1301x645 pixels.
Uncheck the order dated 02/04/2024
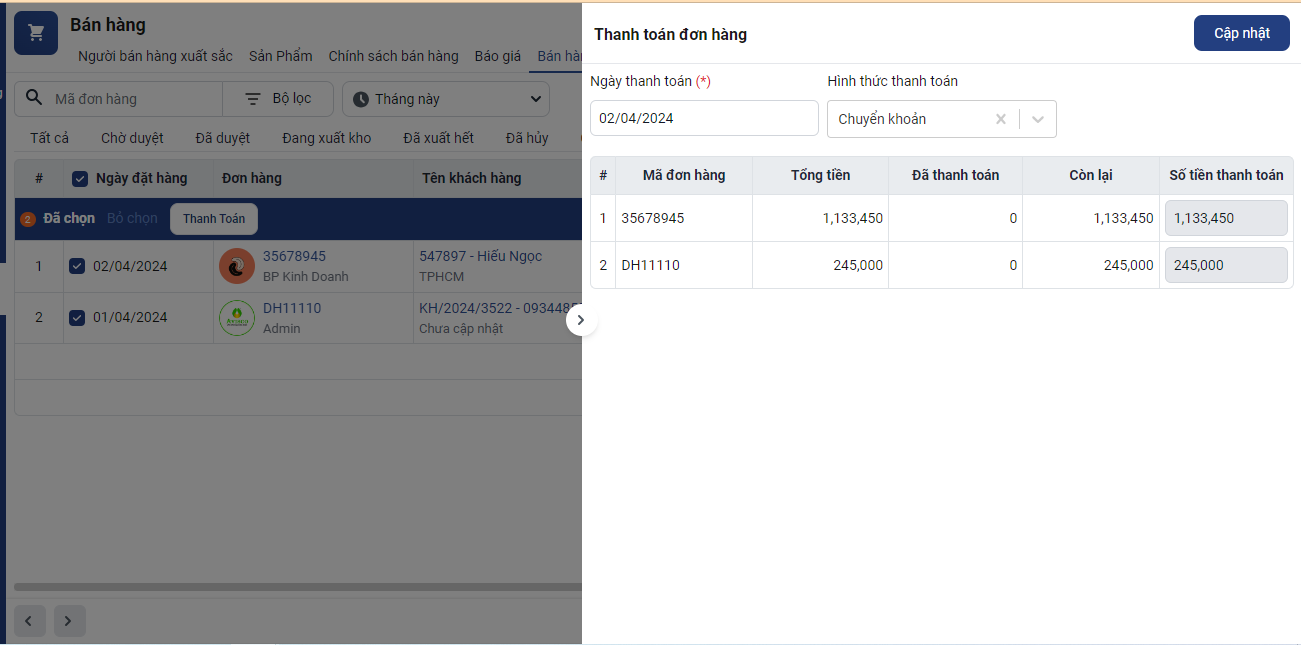coord(77,266)
